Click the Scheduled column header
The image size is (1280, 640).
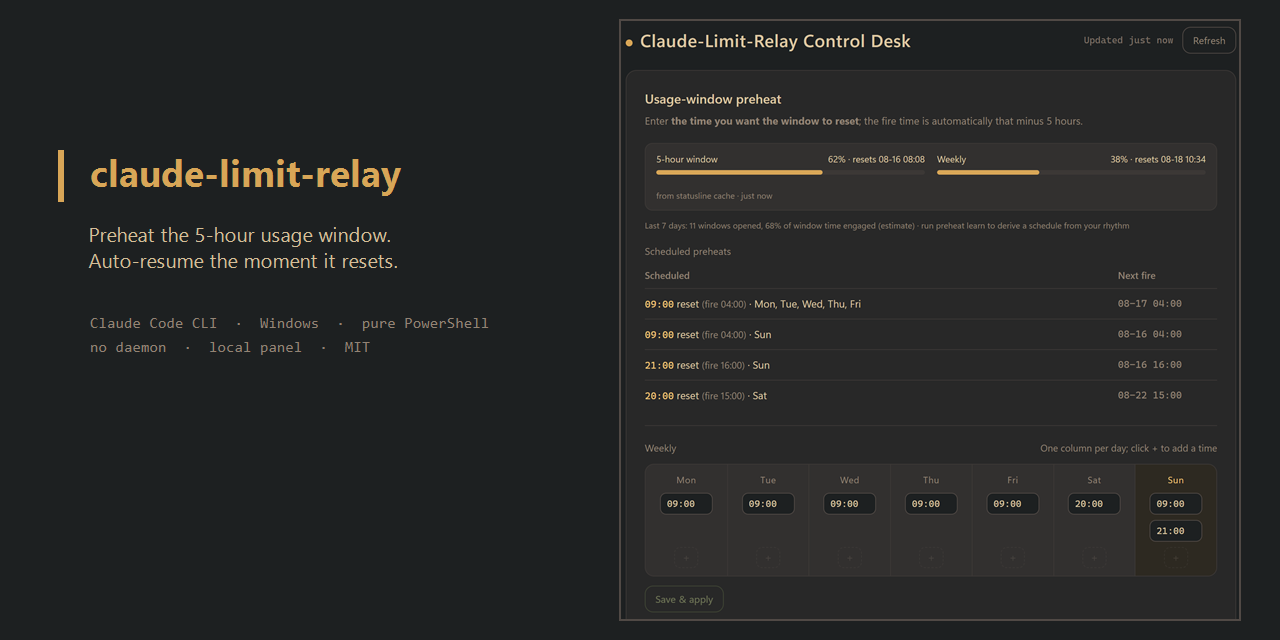click(667, 276)
